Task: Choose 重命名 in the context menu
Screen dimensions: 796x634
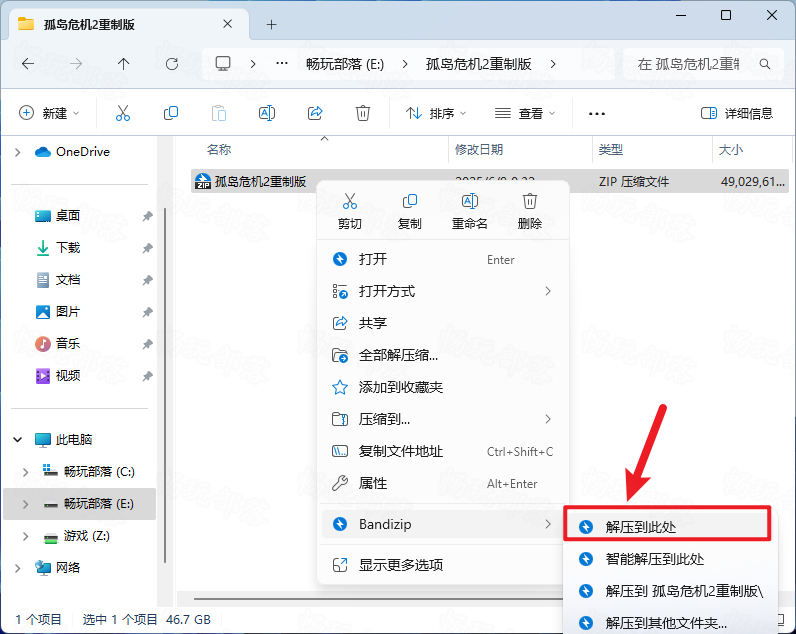Action: tap(470, 211)
